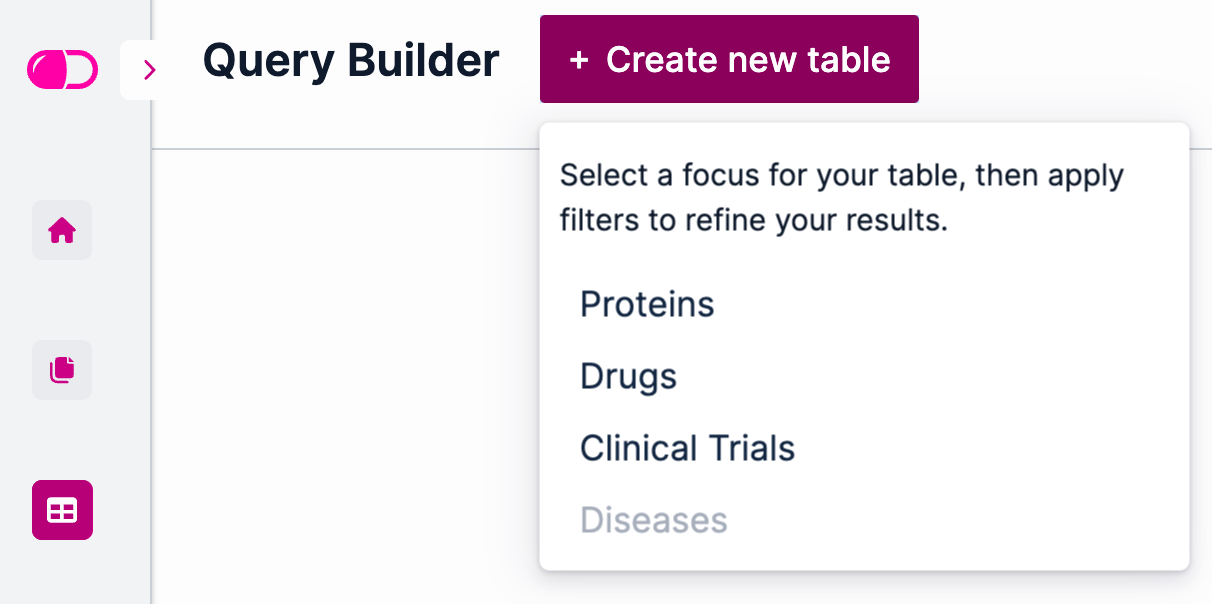Click the focus instructions text area
Image resolution: width=1212 pixels, height=604 pixels.
coord(842,197)
